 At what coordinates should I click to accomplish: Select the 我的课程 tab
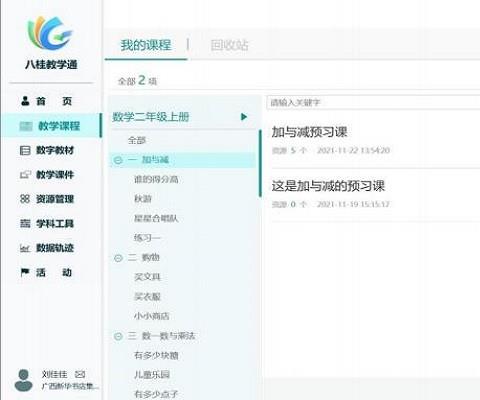coord(146,45)
